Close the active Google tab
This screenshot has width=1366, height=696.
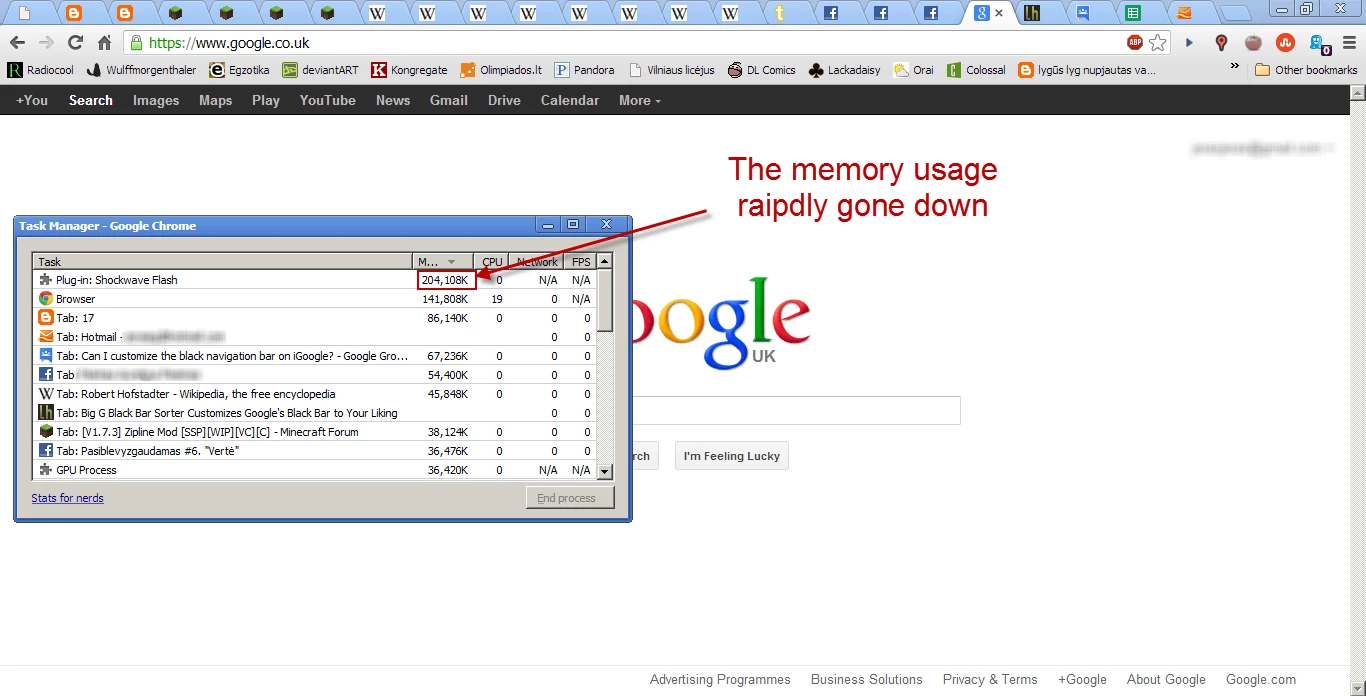pos(999,13)
